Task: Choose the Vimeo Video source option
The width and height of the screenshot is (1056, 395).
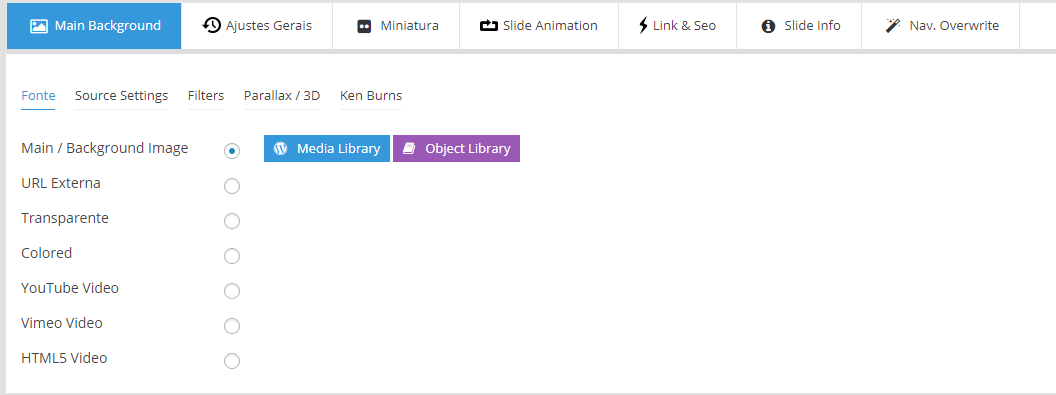Action: tap(232, 326)
